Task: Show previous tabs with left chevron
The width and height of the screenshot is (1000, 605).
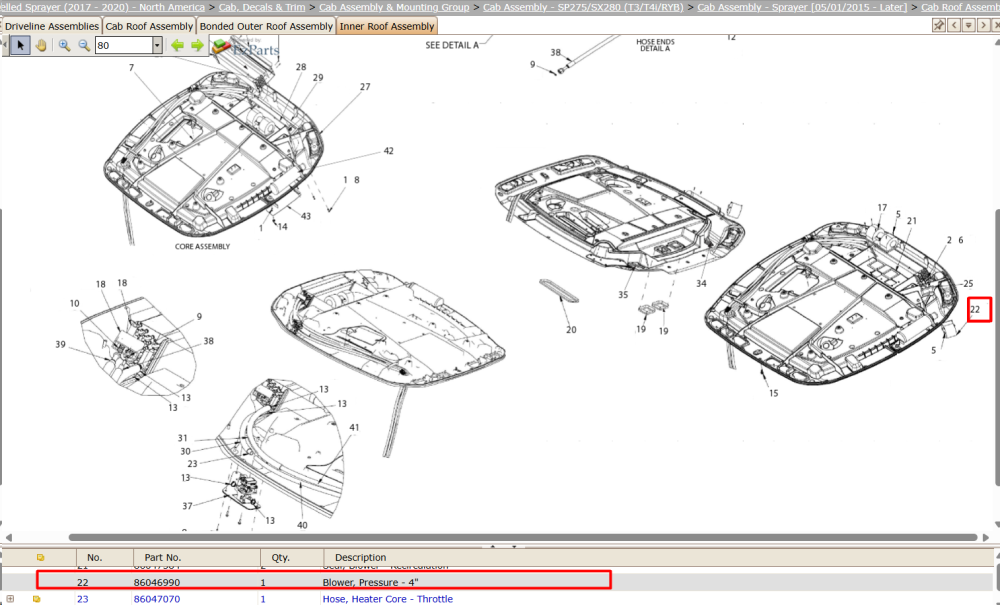Action: (x=954, y=25)
